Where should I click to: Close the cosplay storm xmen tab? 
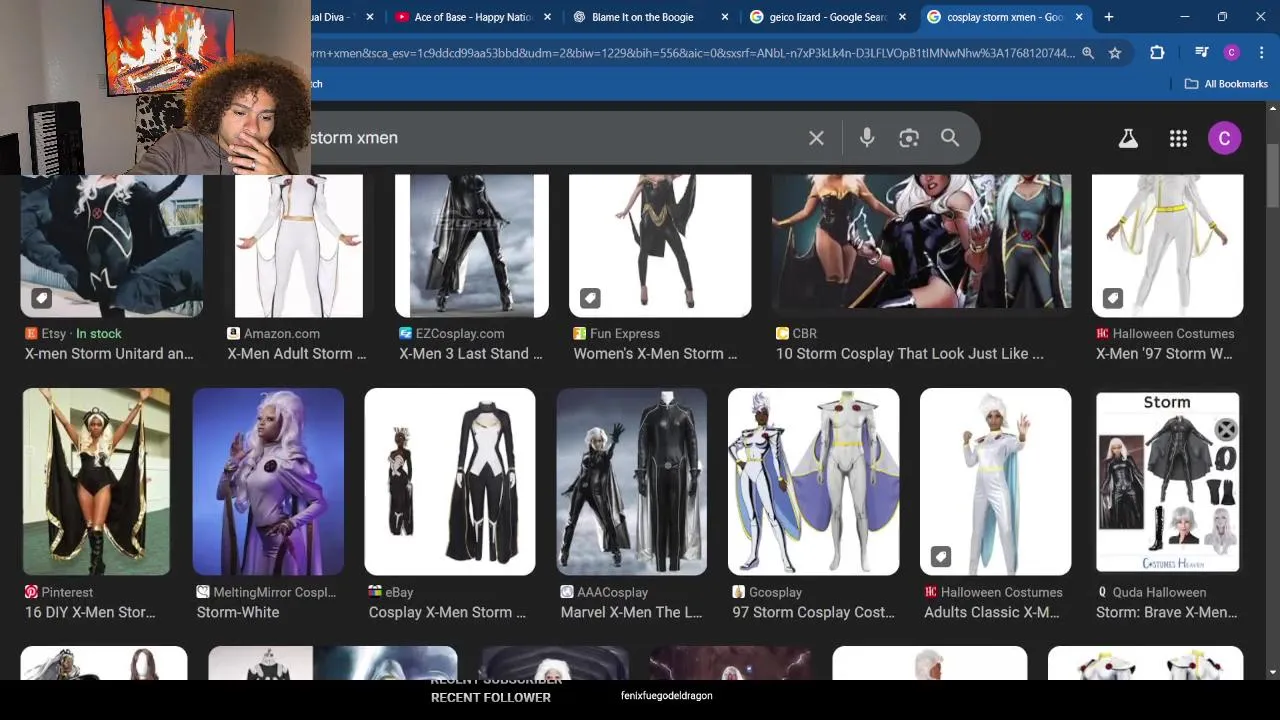click(x=1079, y=17)
